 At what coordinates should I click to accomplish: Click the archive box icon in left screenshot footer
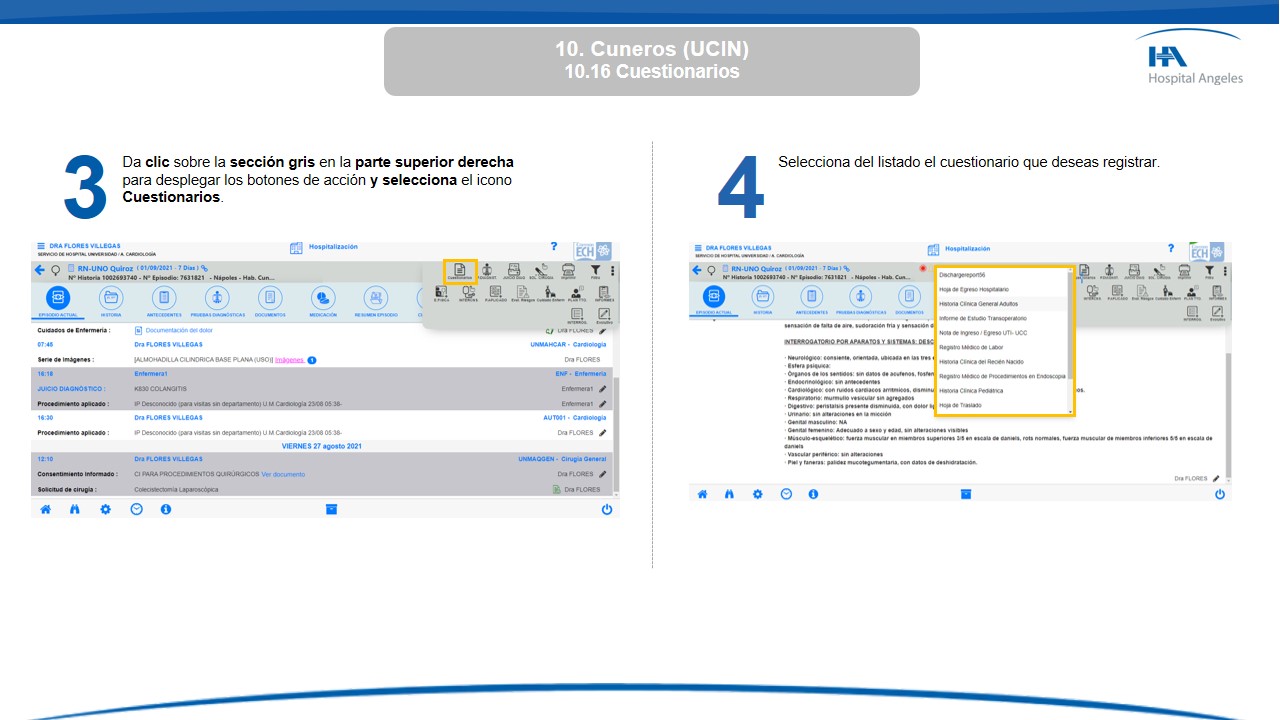331,509
